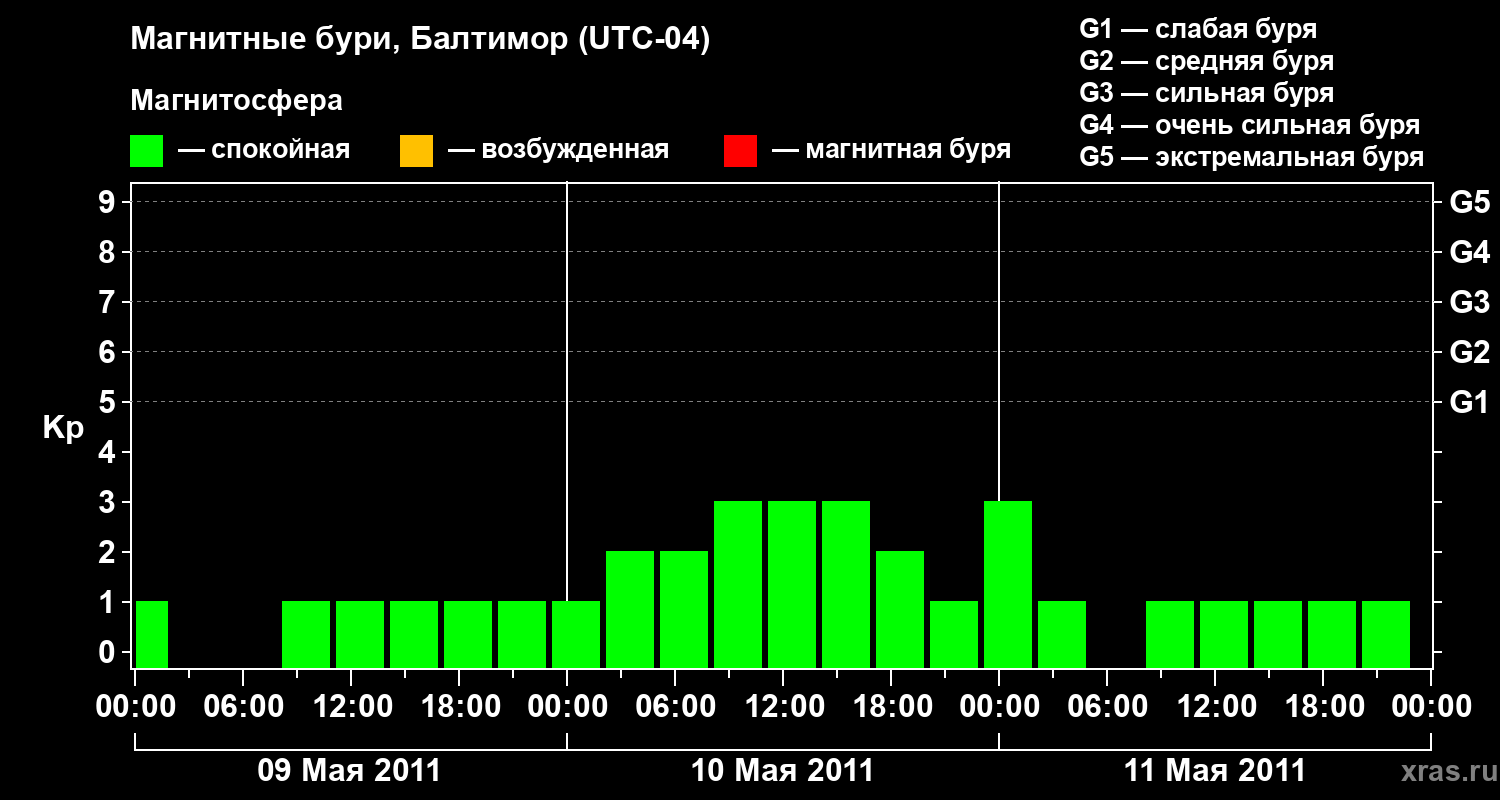The image size is (1500, 800).
Task: Click the legend line 'G2 — средняя буря'
Action: [x=1207, y=61]
